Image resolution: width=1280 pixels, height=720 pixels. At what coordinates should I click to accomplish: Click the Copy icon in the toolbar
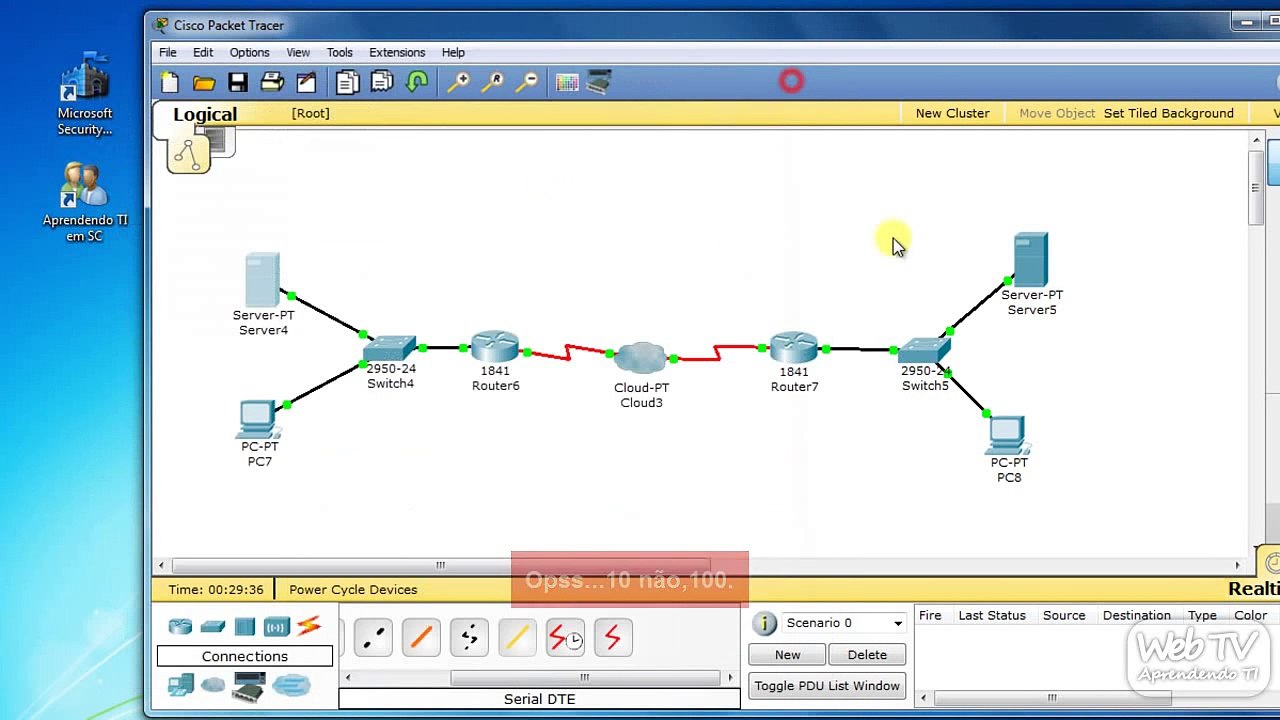347,83
